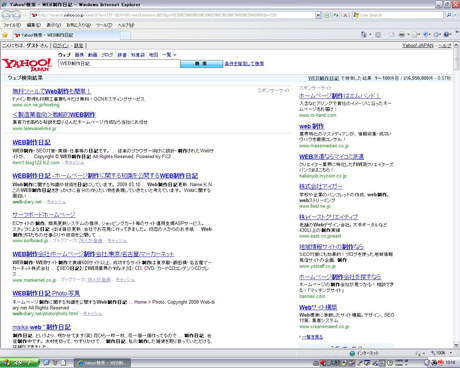Click the taskbar clock

(450, 363)
